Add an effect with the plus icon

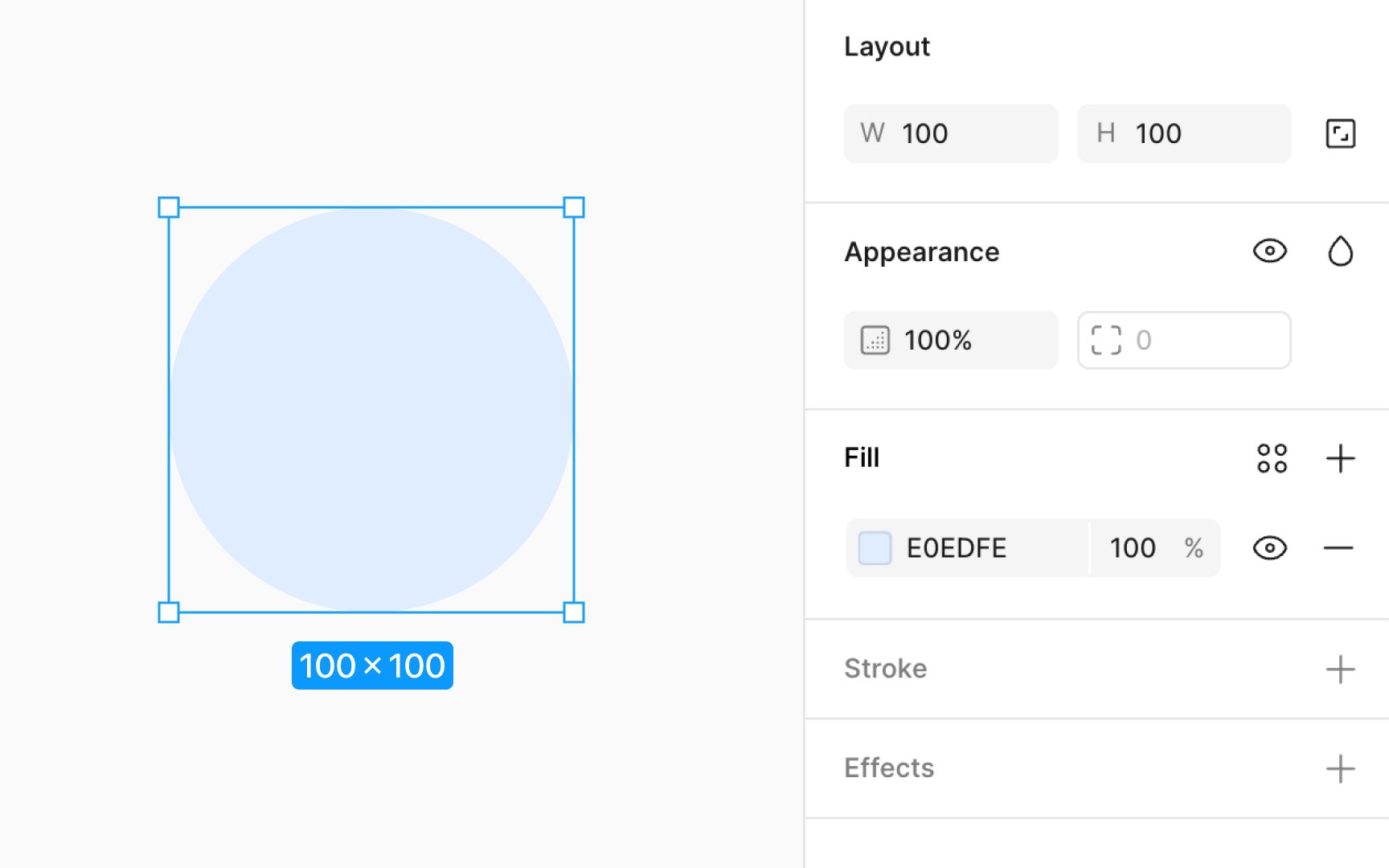click(x=1340, y=768)
